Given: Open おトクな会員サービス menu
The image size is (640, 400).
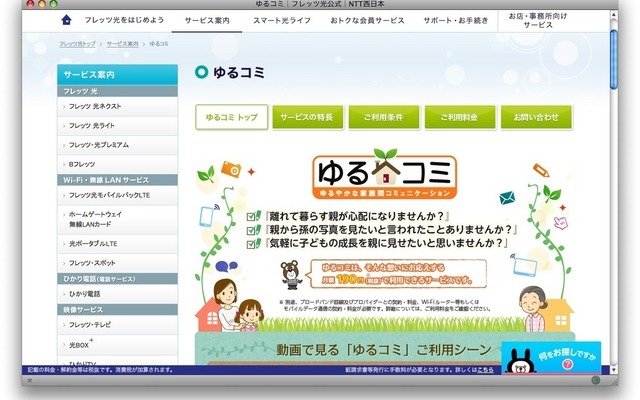Looking at the screenshot, I should 367,20.
